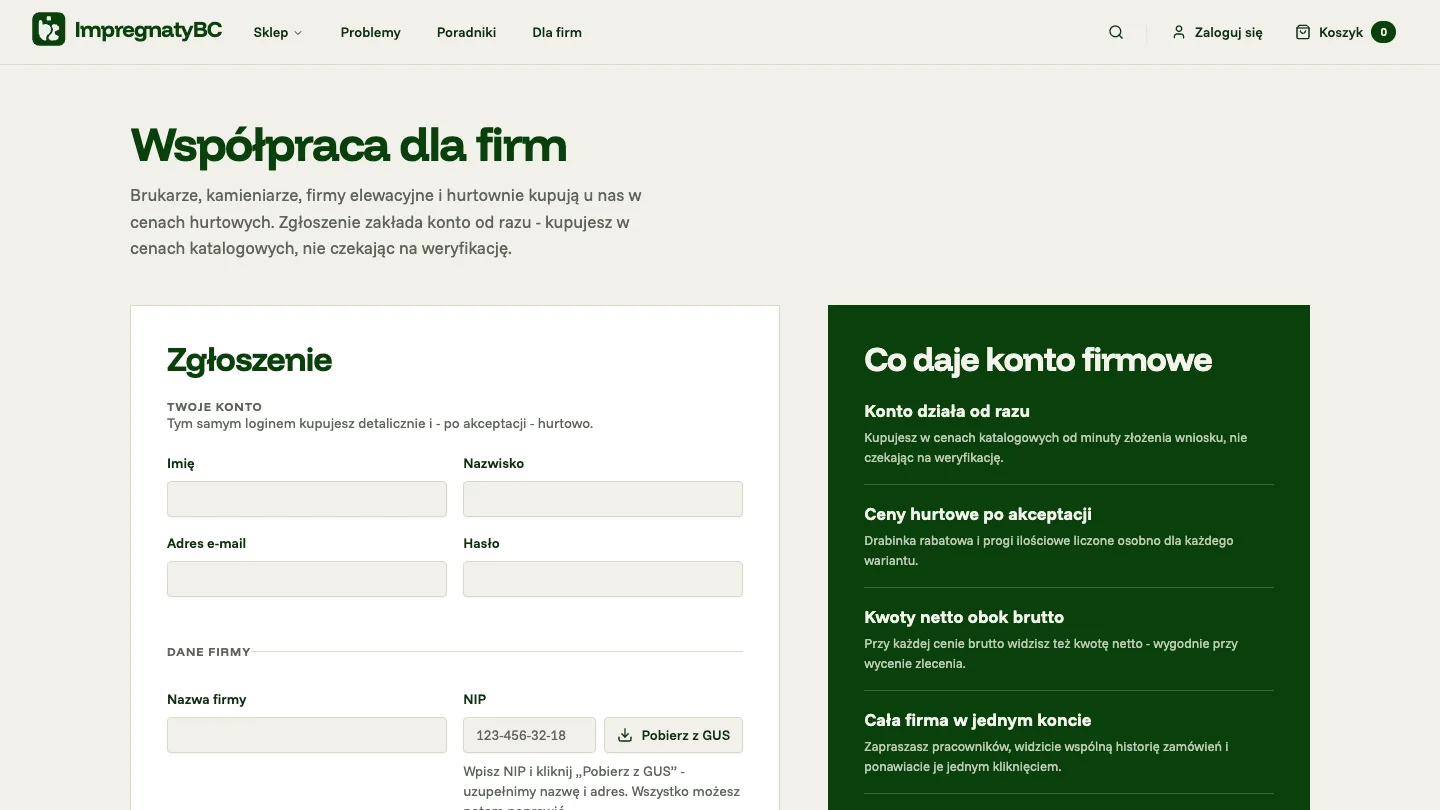Click the download icon in Pobierz z GUS
The height and width of the screenshot is (810, 1440).
coord(625,735)
